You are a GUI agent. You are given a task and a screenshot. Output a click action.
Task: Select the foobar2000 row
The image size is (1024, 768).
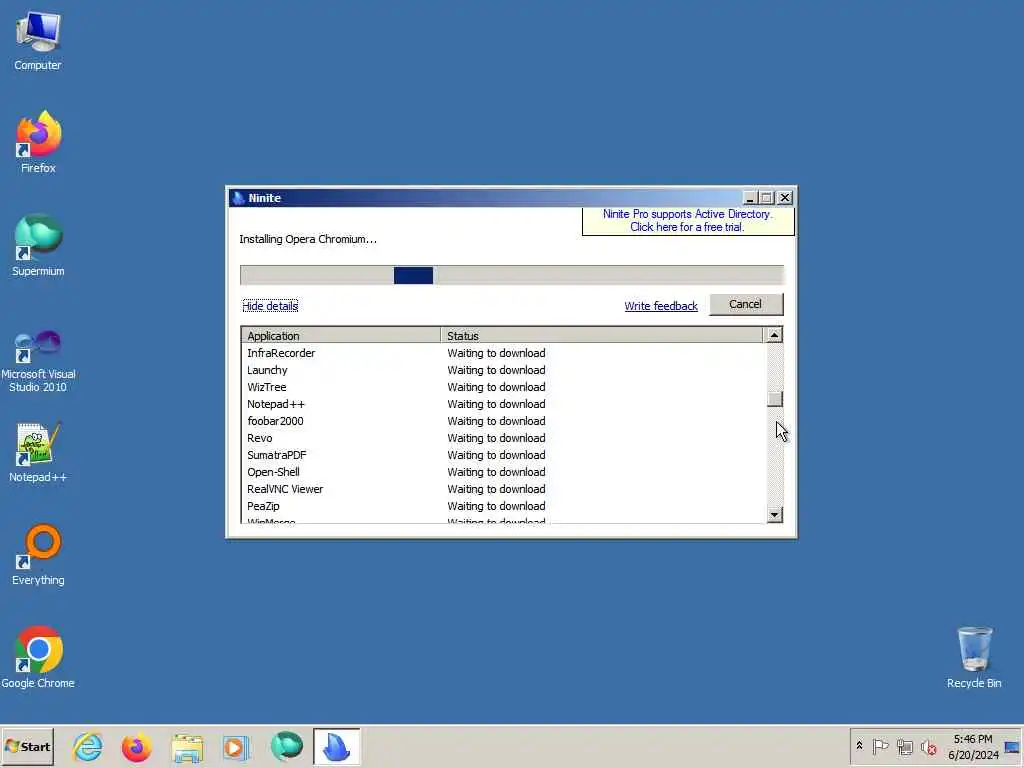coord(503,421)
